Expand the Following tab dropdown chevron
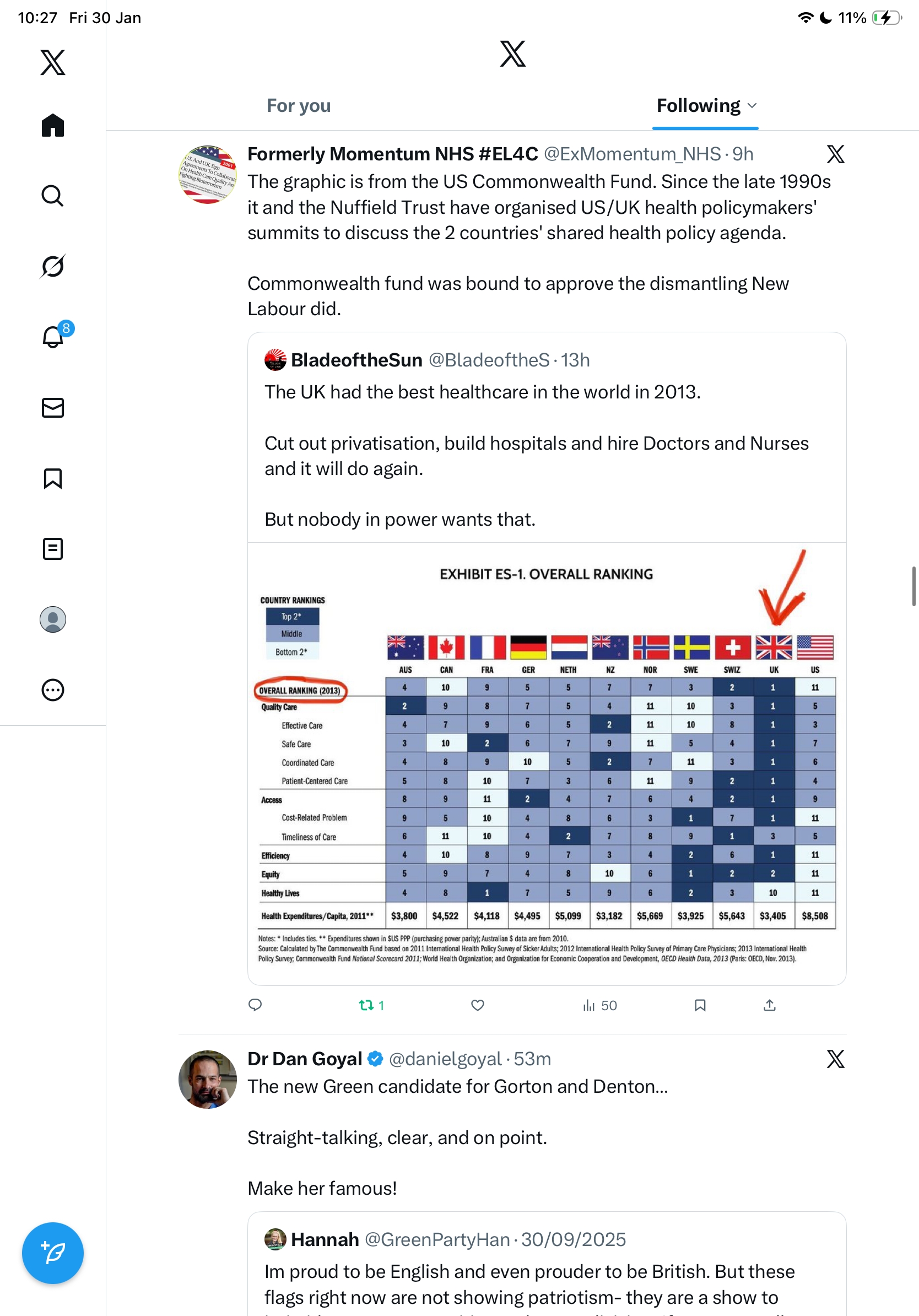The image size is (919, 1316). click(752, 105)
